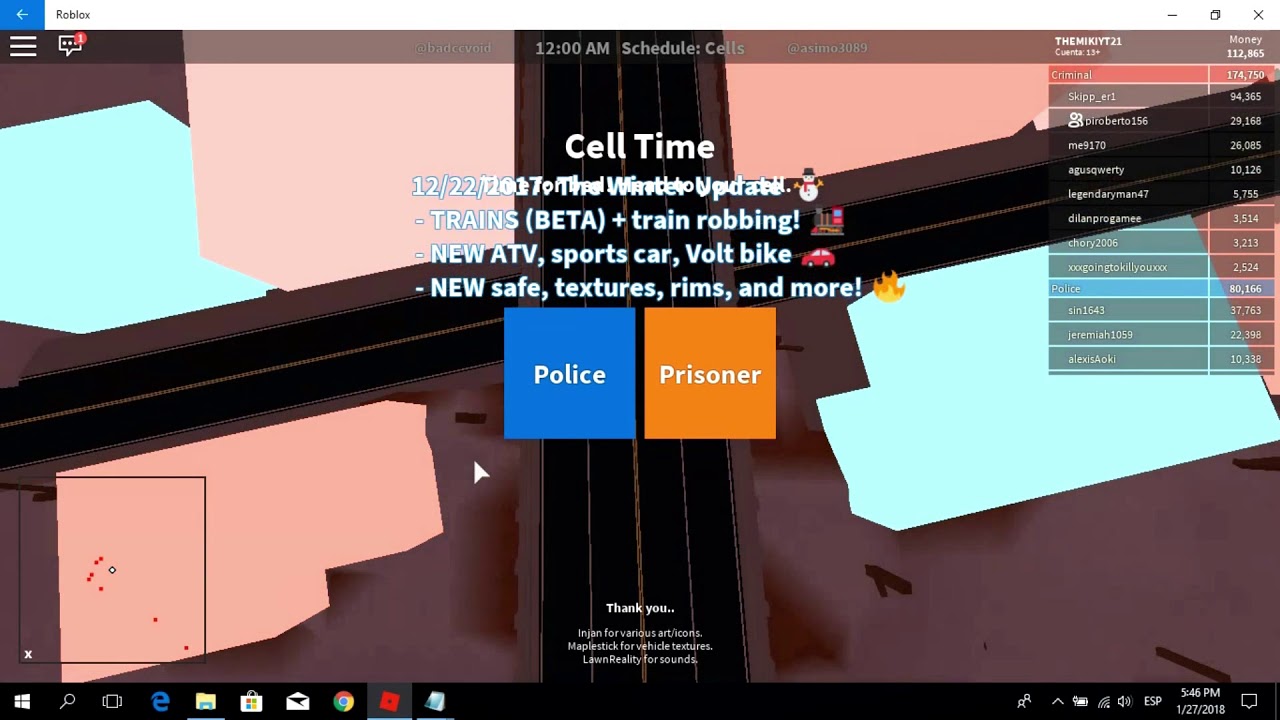The width and height of the screenshot is (1280, 720).
Task: Click LawnReality for sounds credit
Action: pyautogui.click(x=640, y=659)
